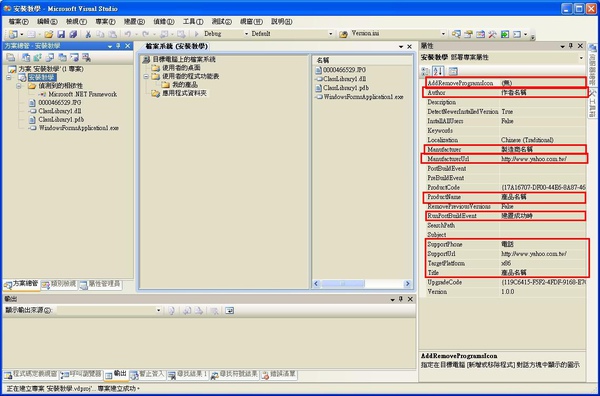Open the Object Browser toolbar icon

(x=481, y=34)
